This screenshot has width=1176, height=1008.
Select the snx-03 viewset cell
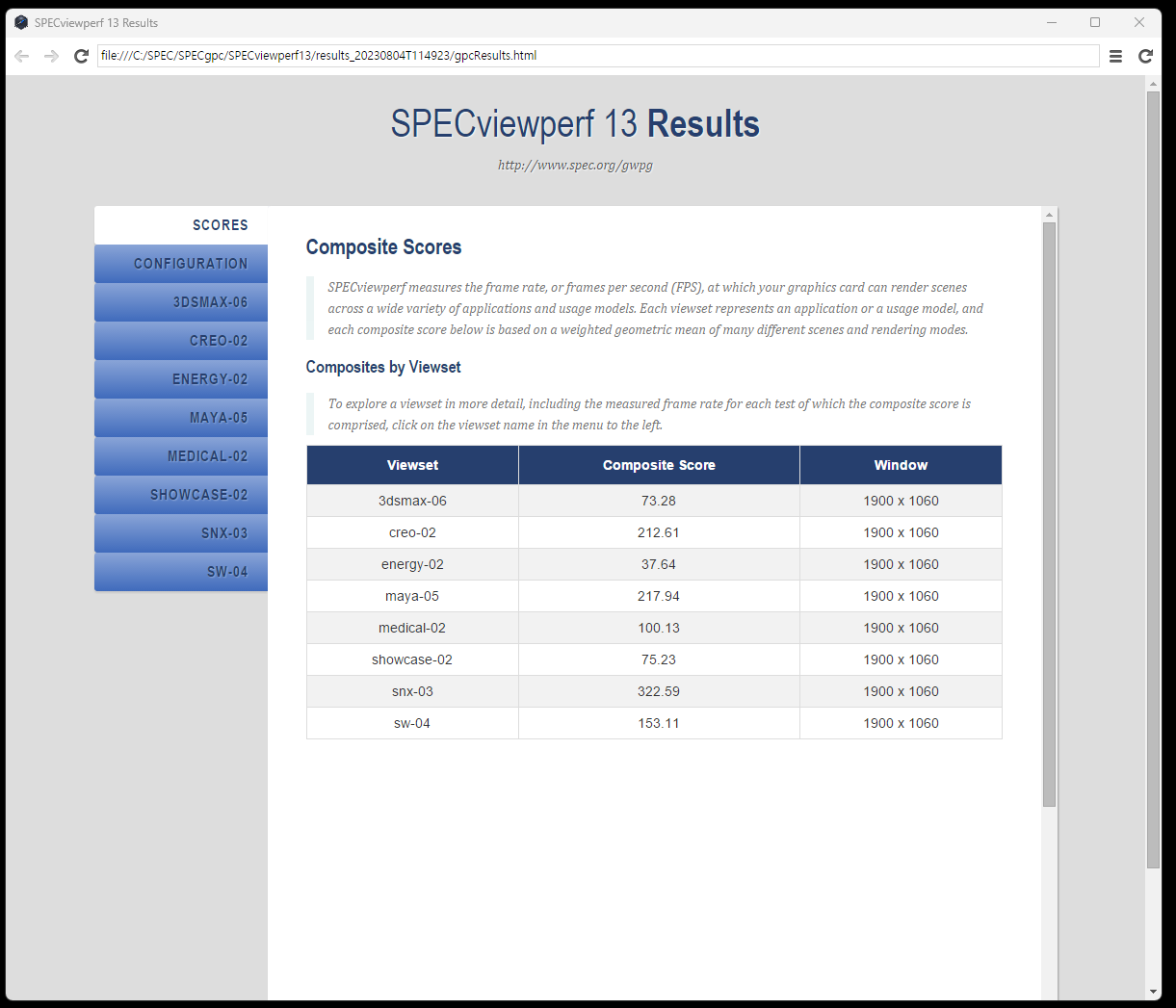click(x=412, y=691)
